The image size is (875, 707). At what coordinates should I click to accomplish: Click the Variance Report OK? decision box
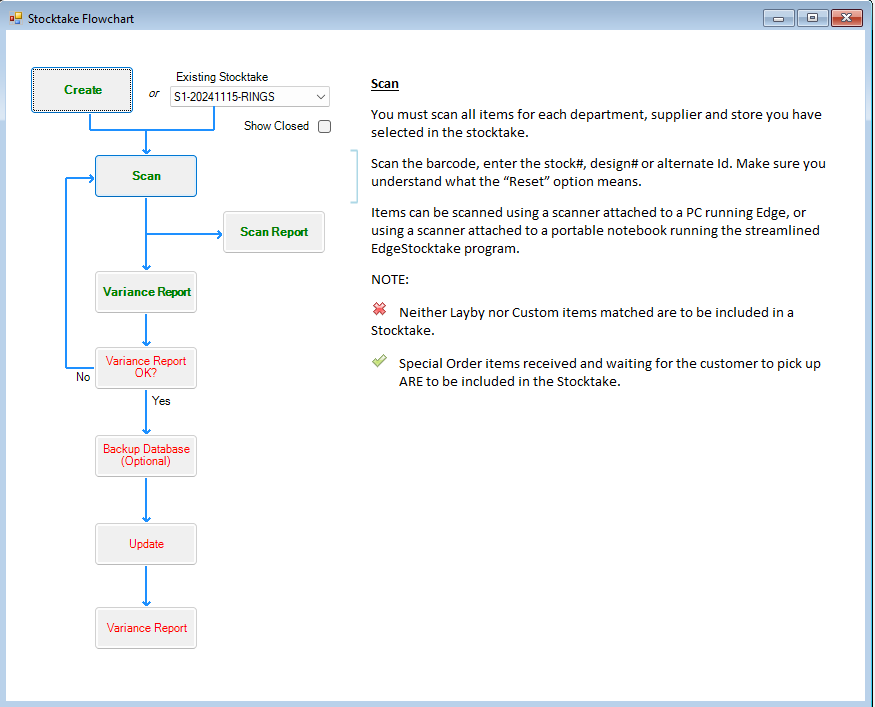[x=145, y=368]
